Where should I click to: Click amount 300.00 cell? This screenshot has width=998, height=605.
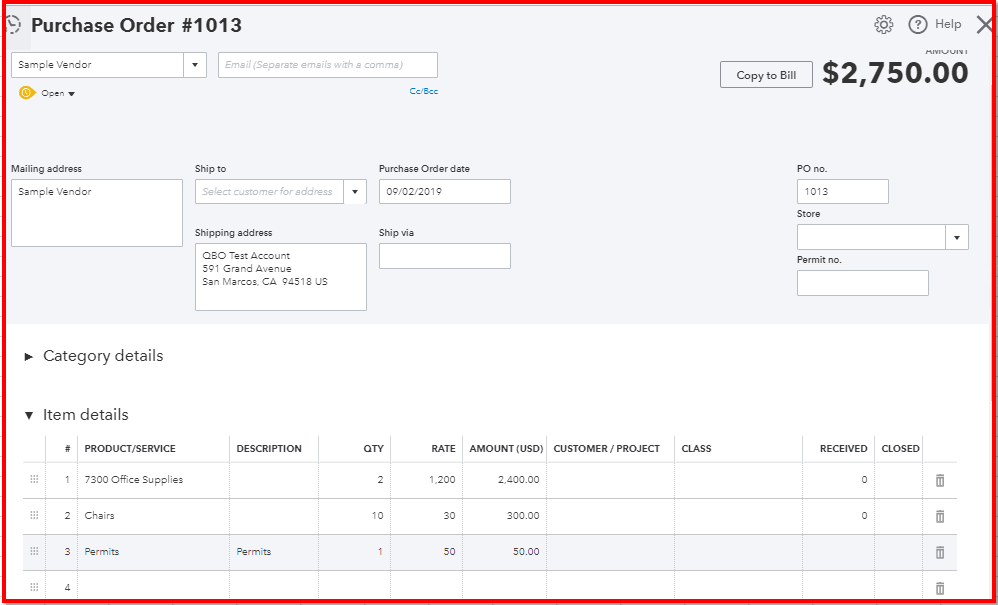[x=504, y=515]
